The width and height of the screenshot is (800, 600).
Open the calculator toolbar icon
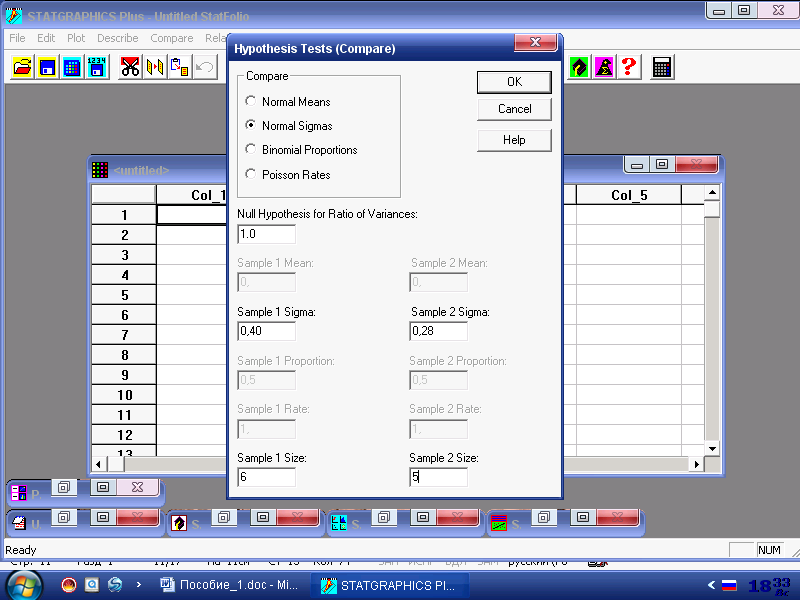[x=662, y=67]
